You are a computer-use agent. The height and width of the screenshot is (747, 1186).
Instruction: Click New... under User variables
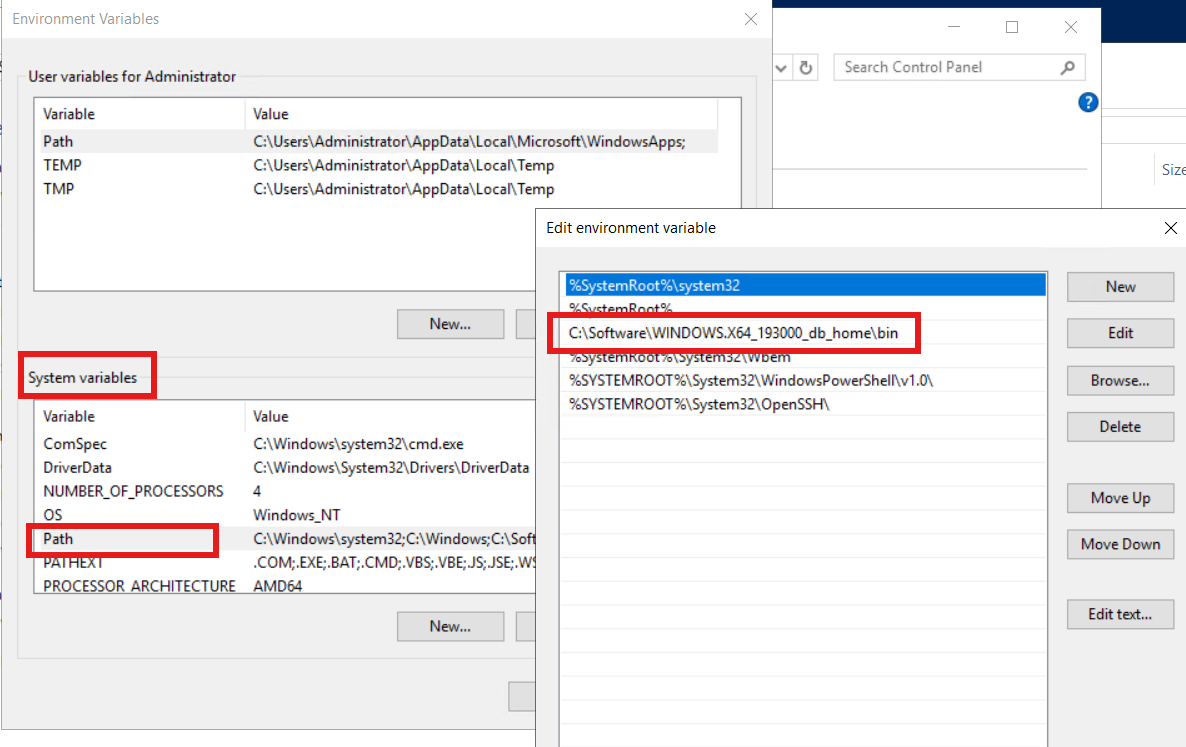[x=450, y=324]
